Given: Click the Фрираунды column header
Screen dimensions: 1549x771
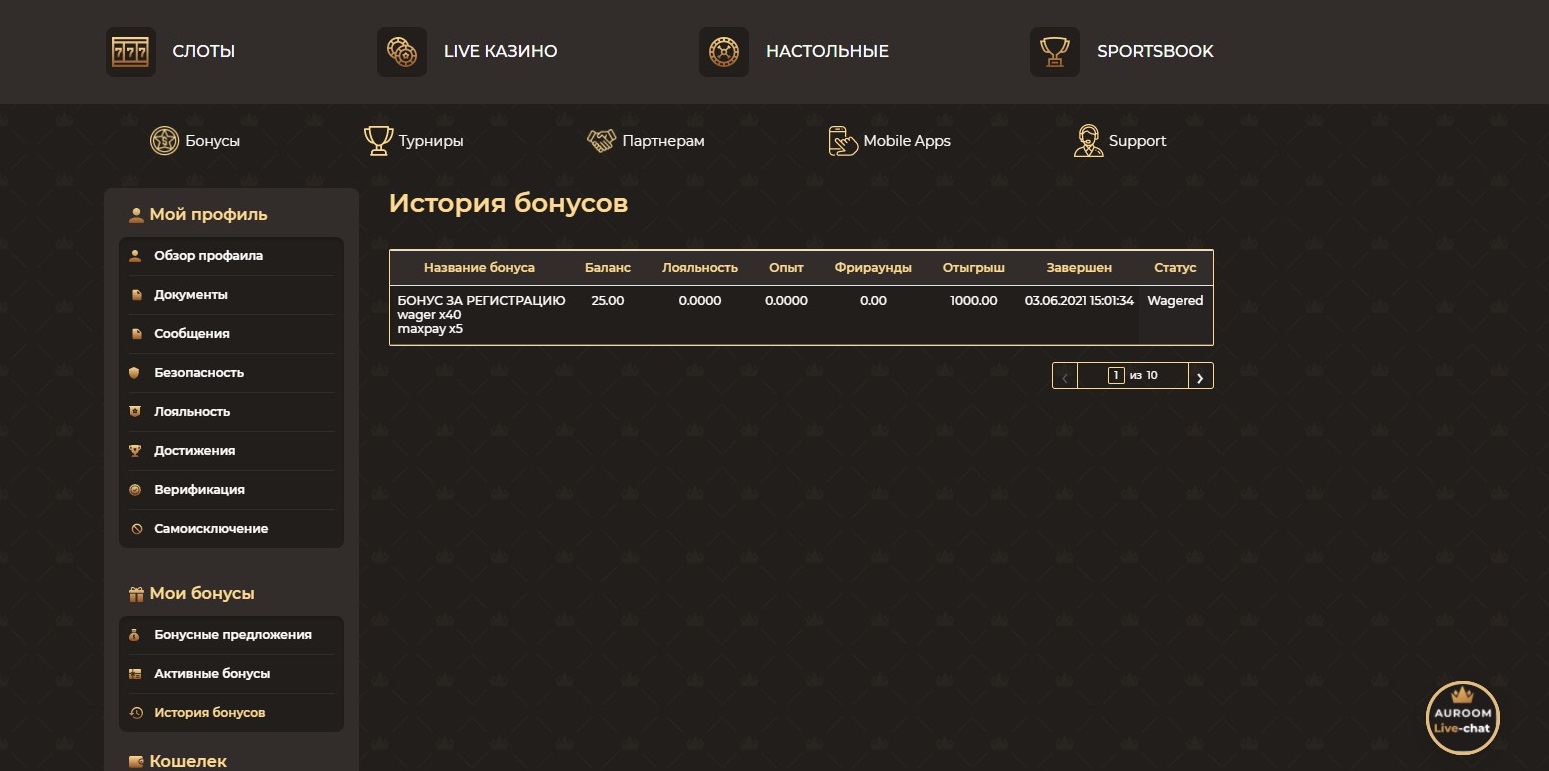Looking at the screenshot, I should [x=873, y=268].
